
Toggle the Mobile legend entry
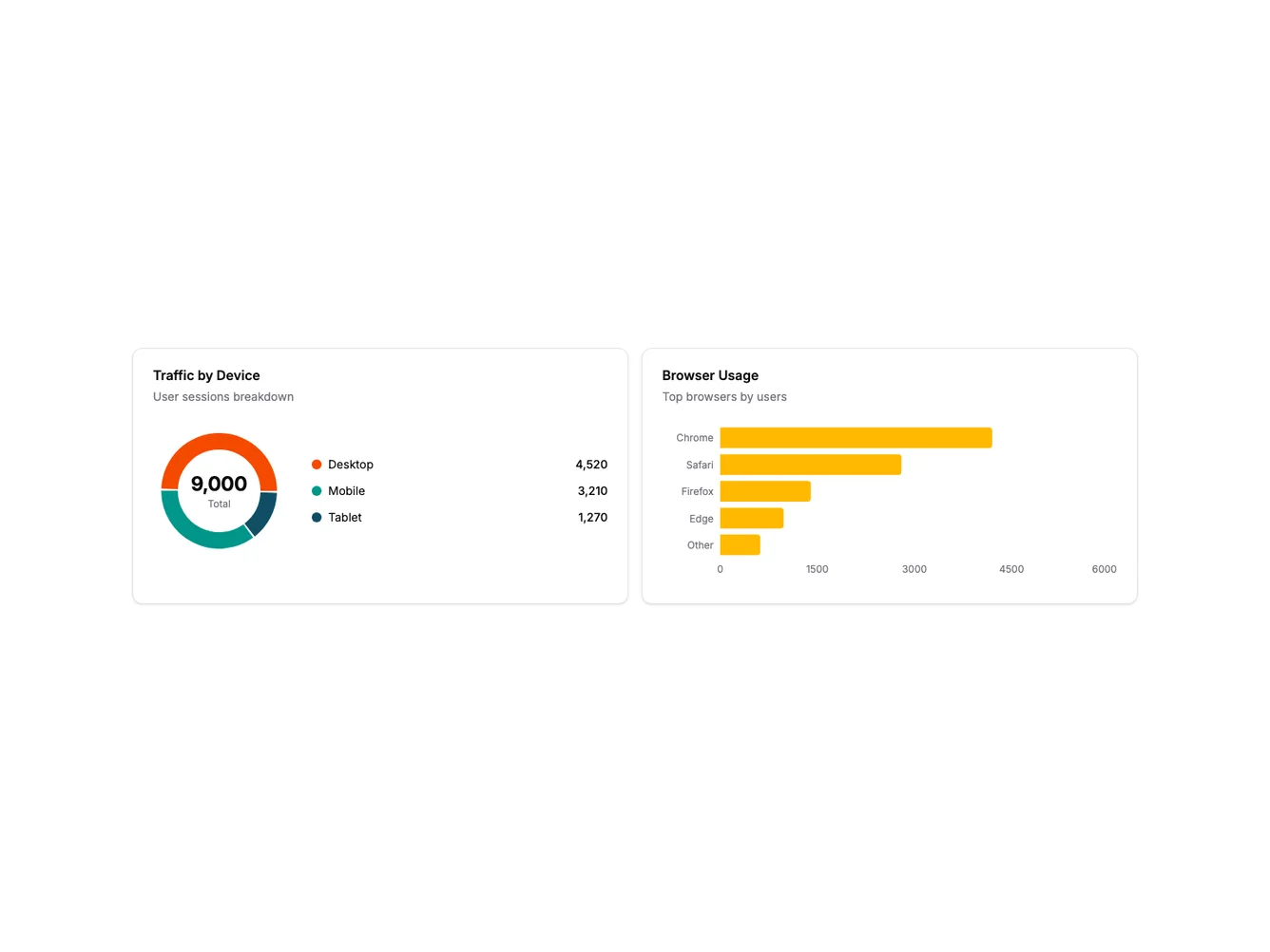point(346,490)
